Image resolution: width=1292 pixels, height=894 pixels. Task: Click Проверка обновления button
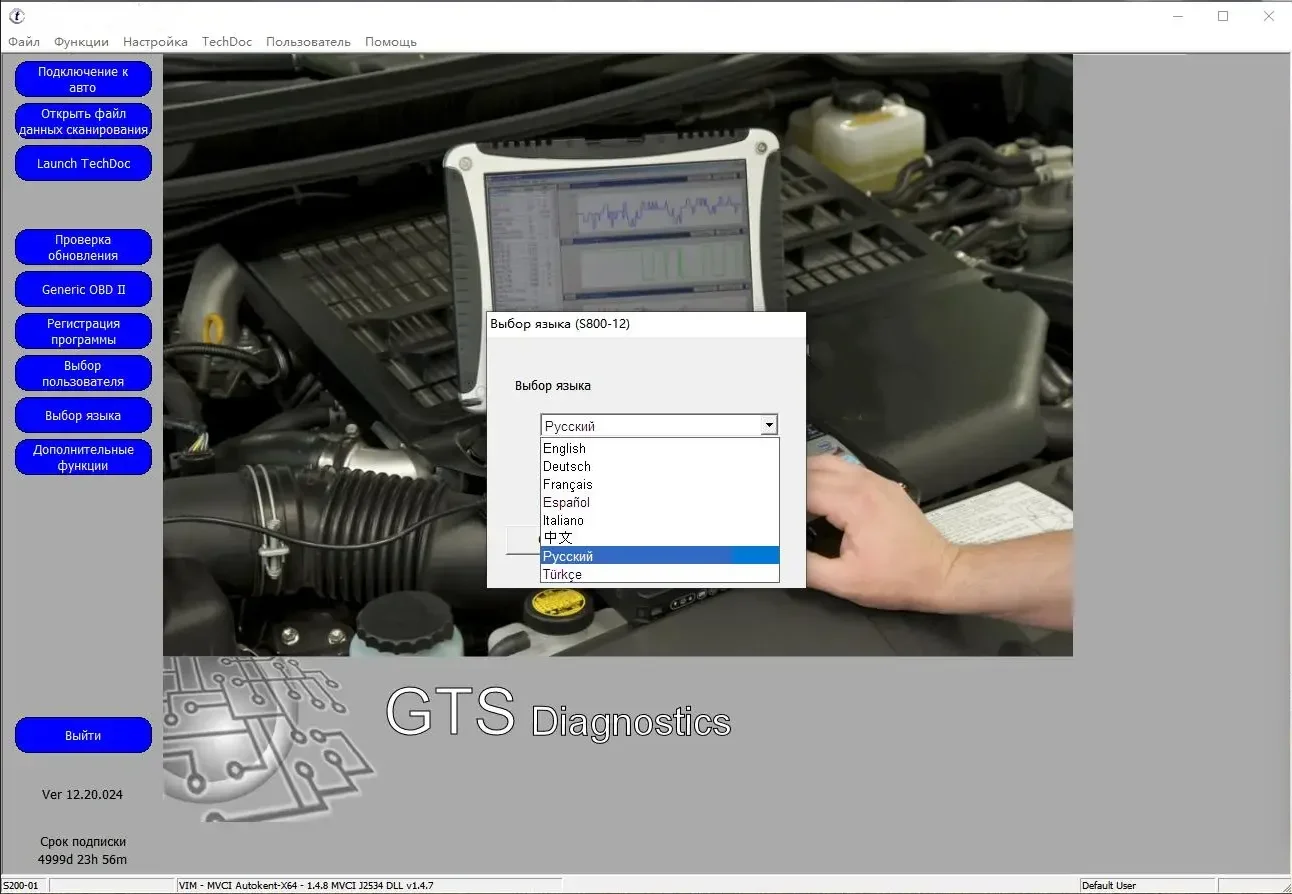pyautogui.click(x=83, y=247)
